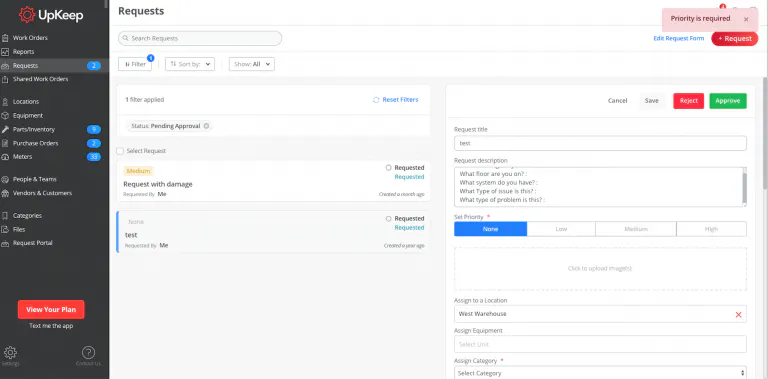This screenshot has height=379, width=768.
Task: Set priority to None
Action: [x=490, y=229]
